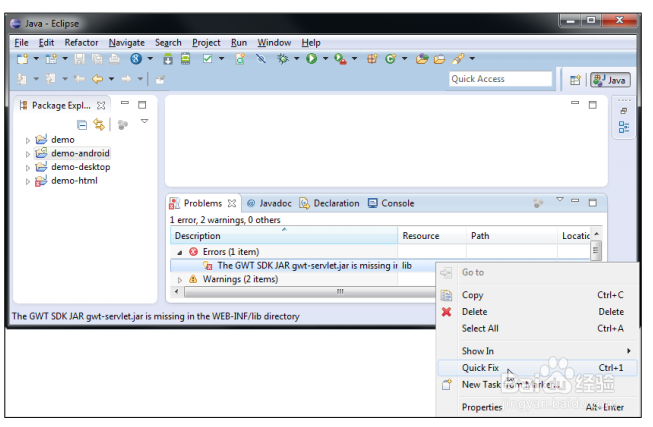Image resolution: width=653 pixels, height=427 pixels.
Task: Choose Delete from the context menu
Action: (537, 312)
